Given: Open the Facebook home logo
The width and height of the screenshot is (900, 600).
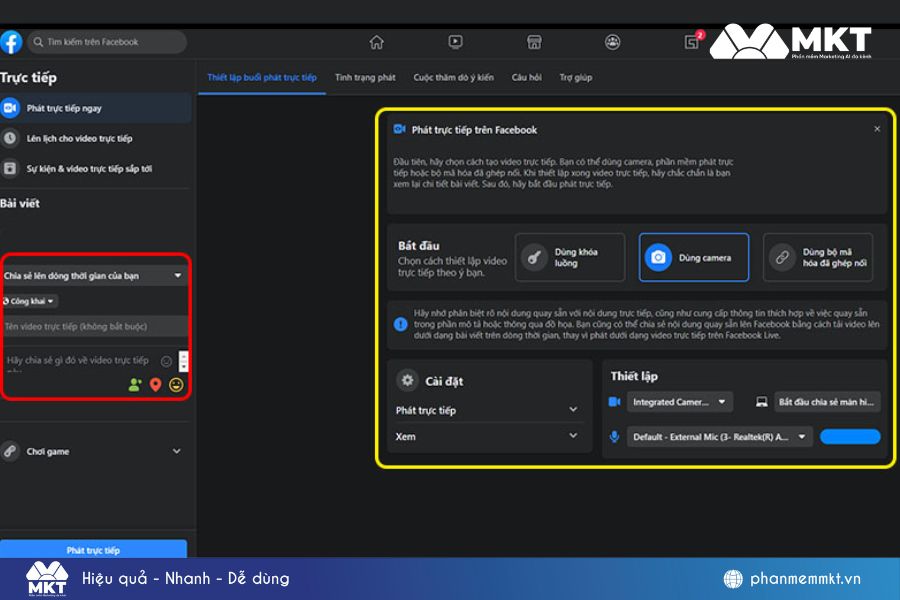Looking at the screenshot, I should pyautogui.click(x=10, y=42).
